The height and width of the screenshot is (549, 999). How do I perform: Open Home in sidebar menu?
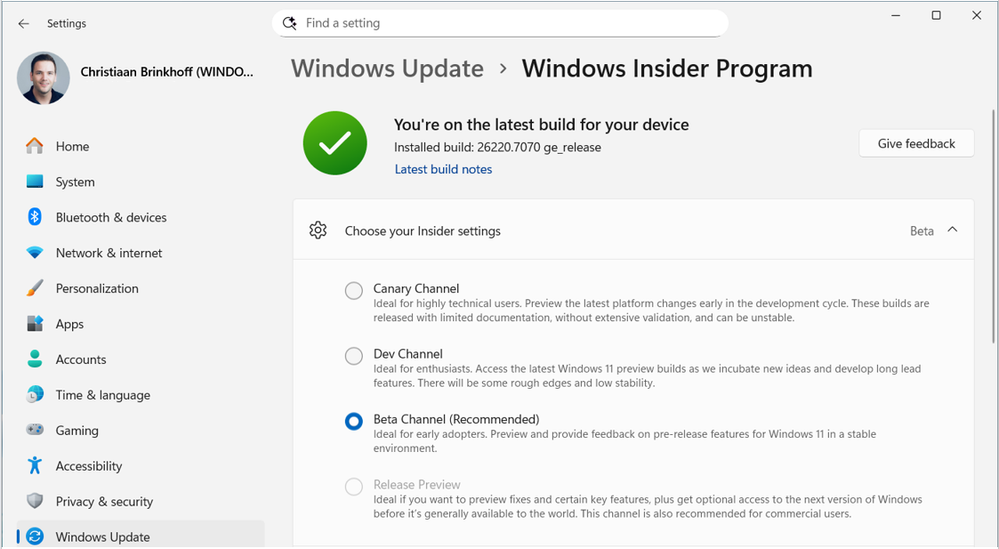pyautogui.click(x=140, y=146)
